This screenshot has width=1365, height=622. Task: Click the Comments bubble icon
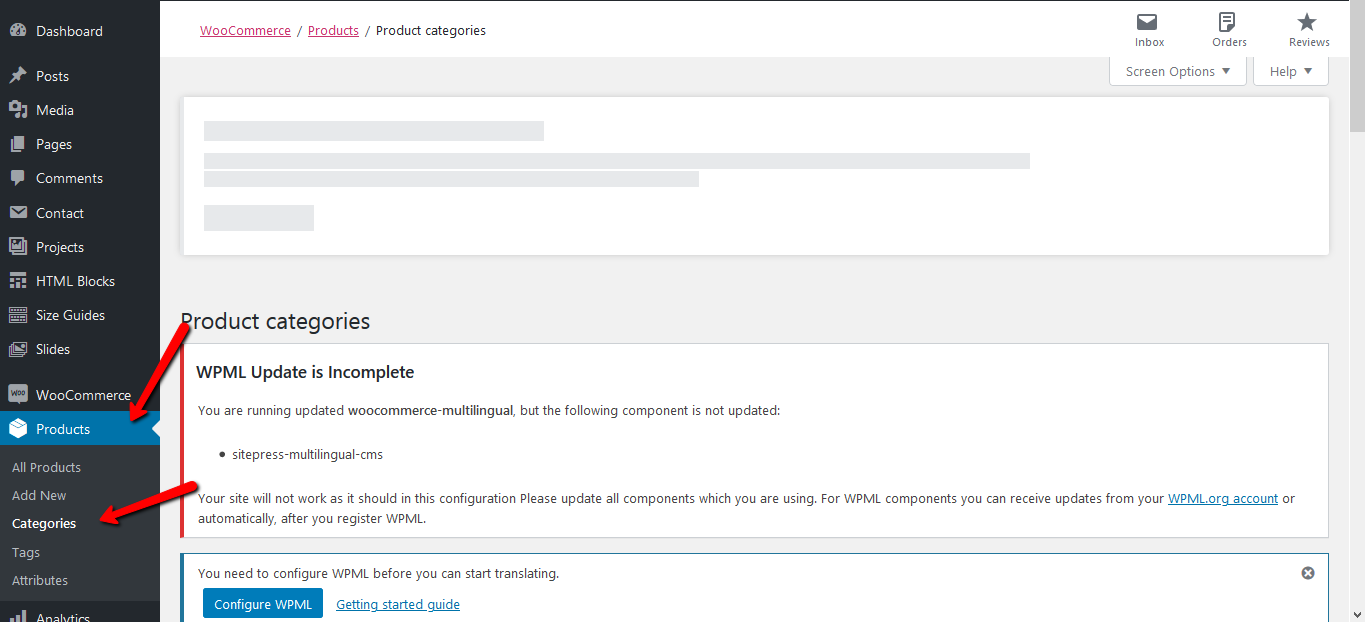pos(18,178)
